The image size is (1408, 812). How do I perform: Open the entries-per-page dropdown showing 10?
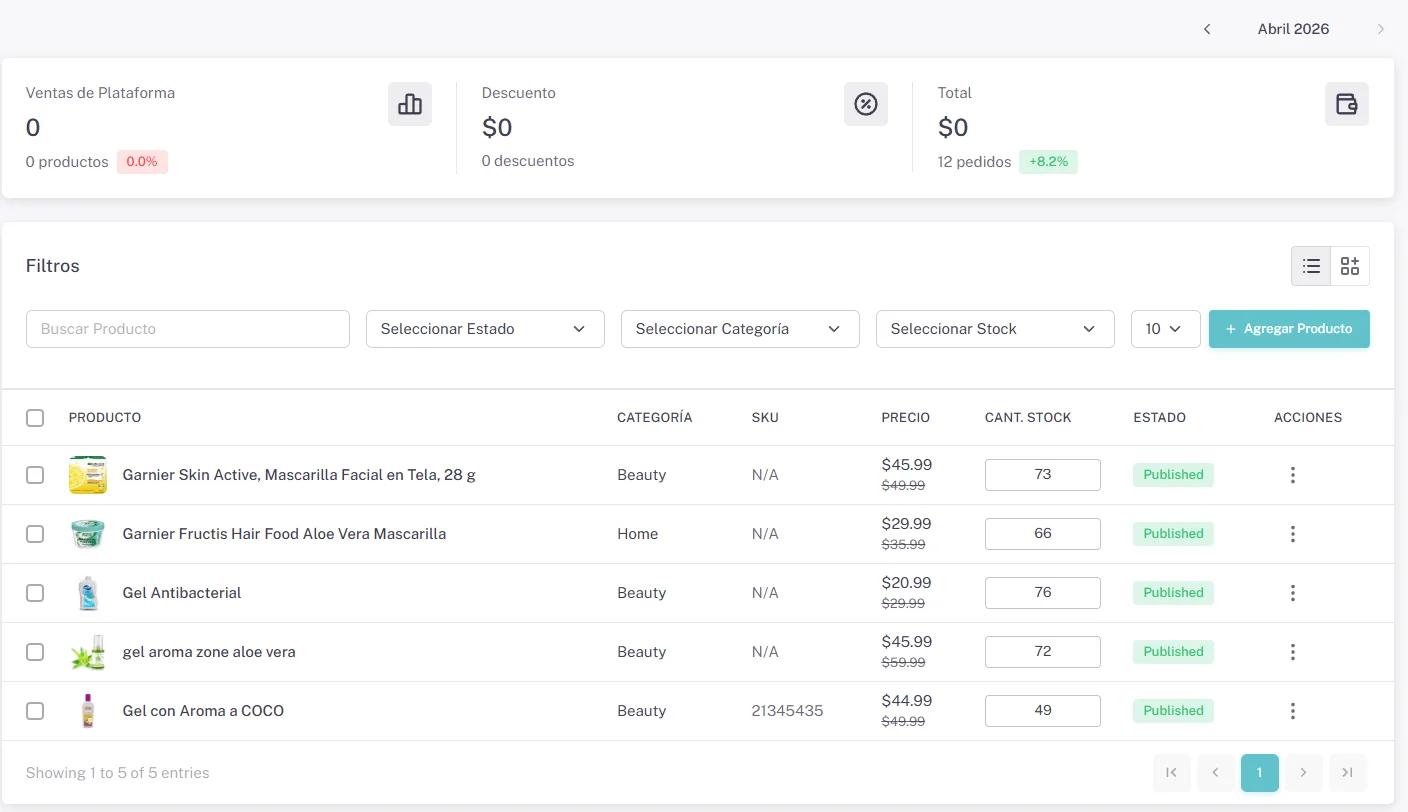point(1166,329)
